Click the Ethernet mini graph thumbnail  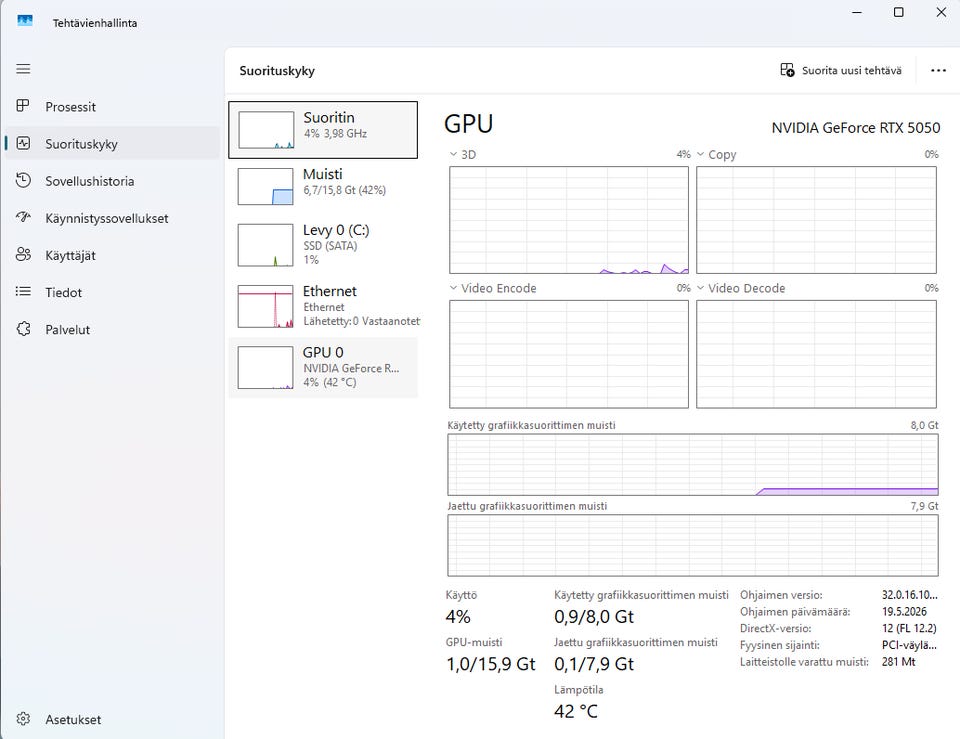265,306
